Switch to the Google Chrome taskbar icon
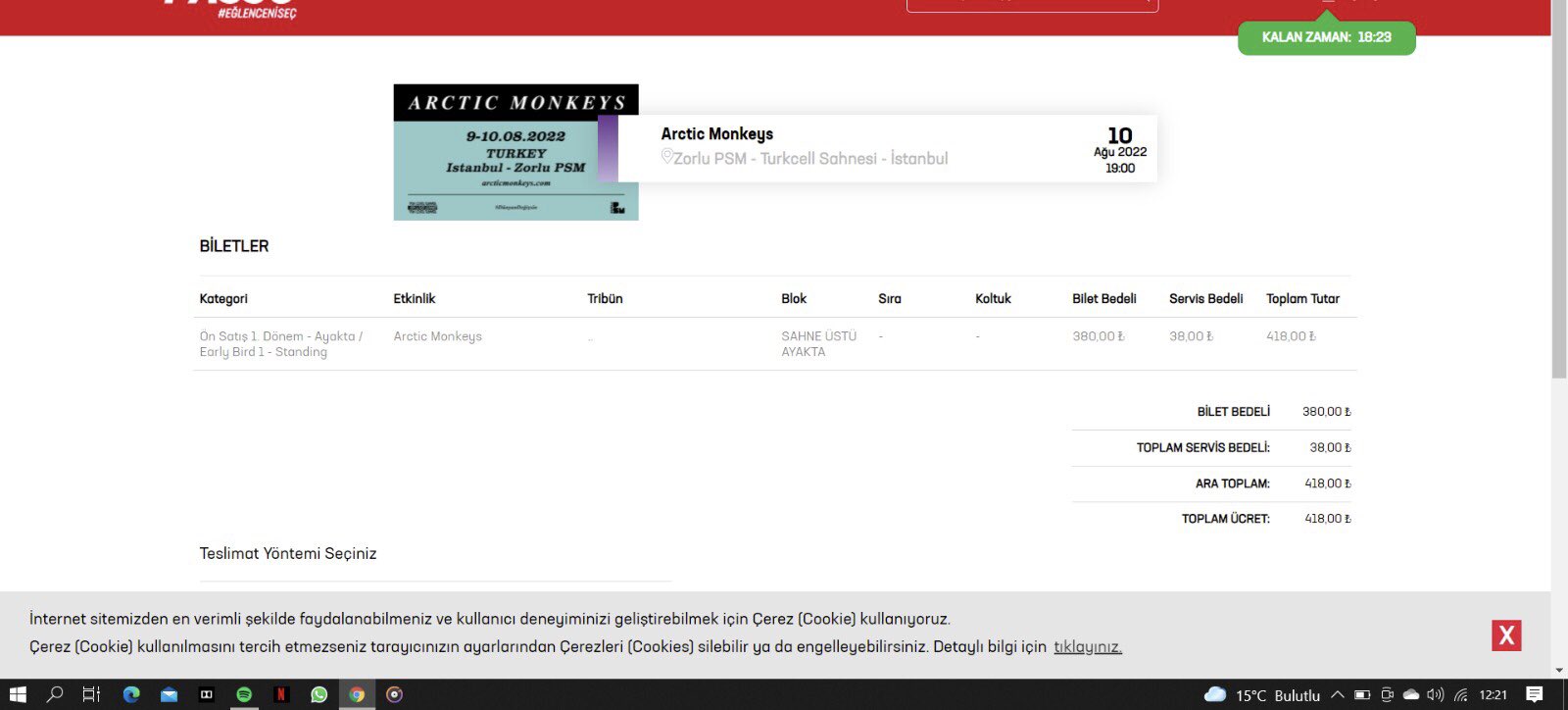Viewport: 1568px width, 710px height. pos(357,694)
